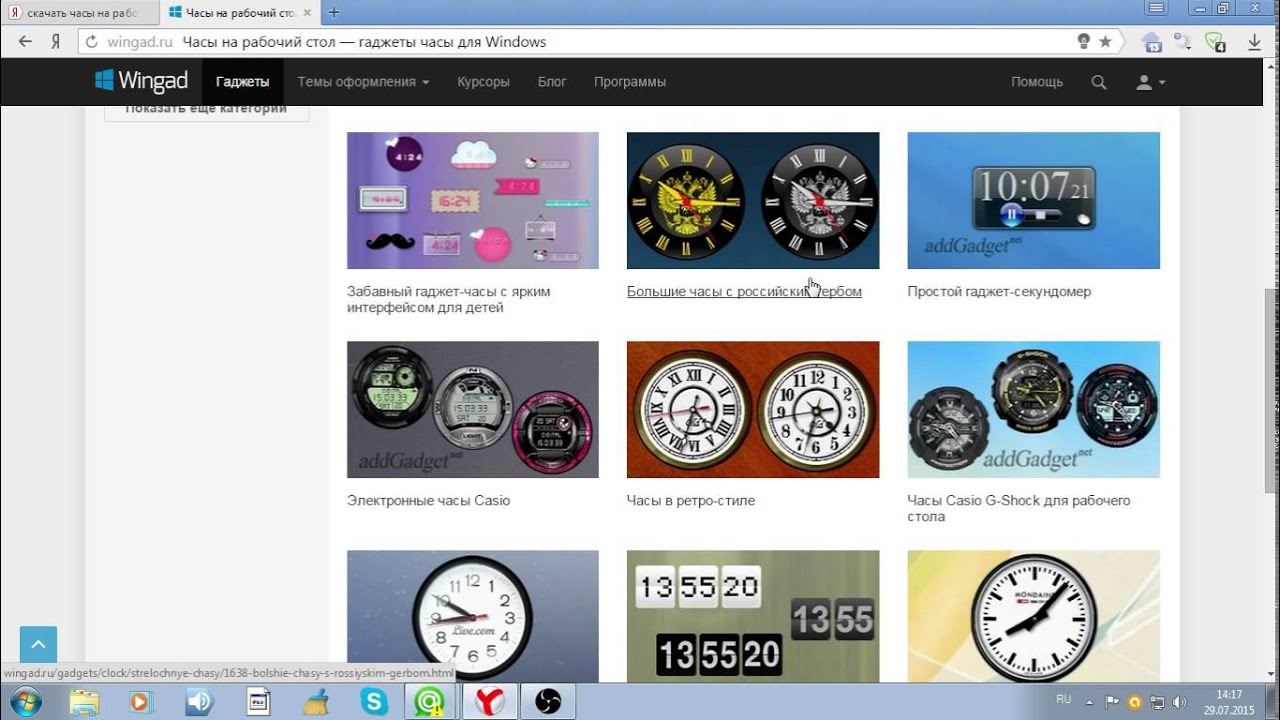Viewport: 1280px width, 720px height.
Task: Click the green shield extension icon
Action: point(1215,42)
